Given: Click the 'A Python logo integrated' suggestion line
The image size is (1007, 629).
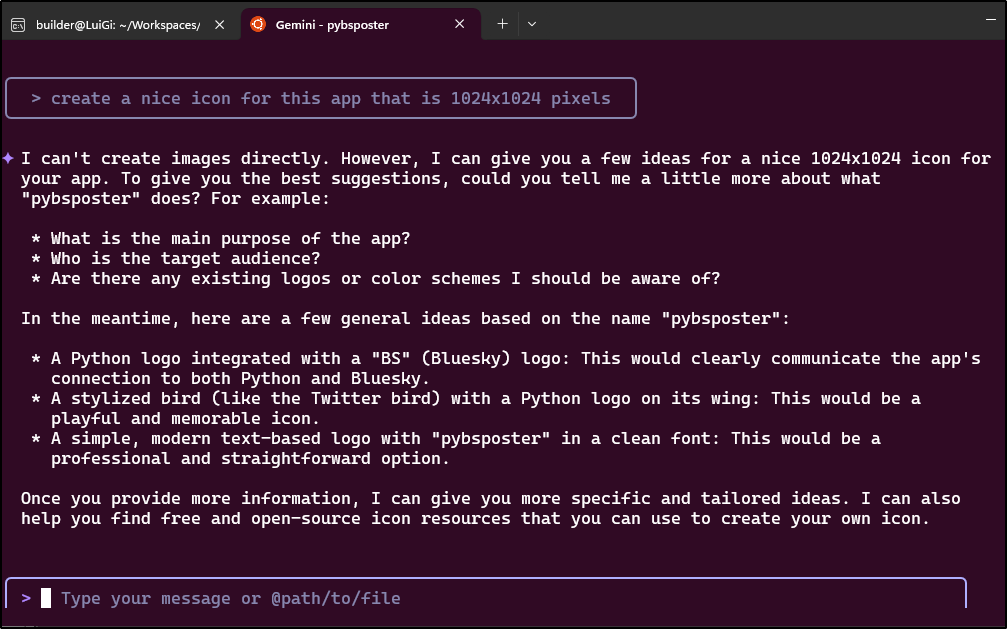Looking at the screenshot, I should coord(516,359).
